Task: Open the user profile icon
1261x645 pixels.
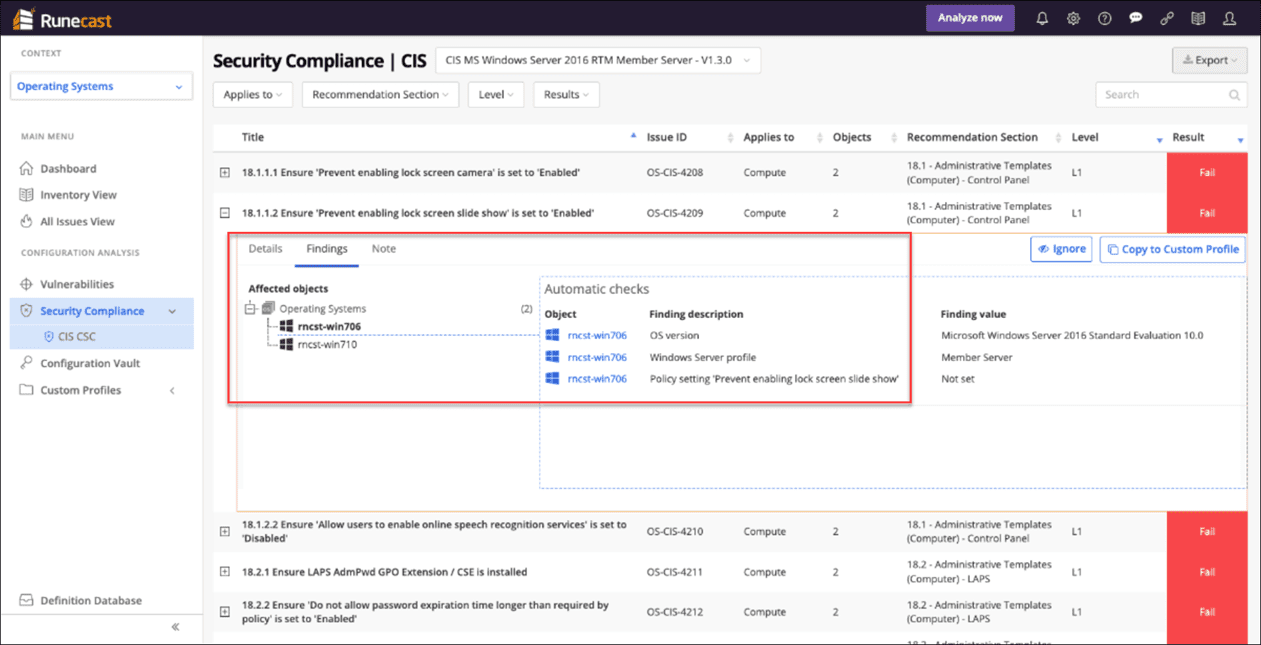Action: [x=1228, y=18]
